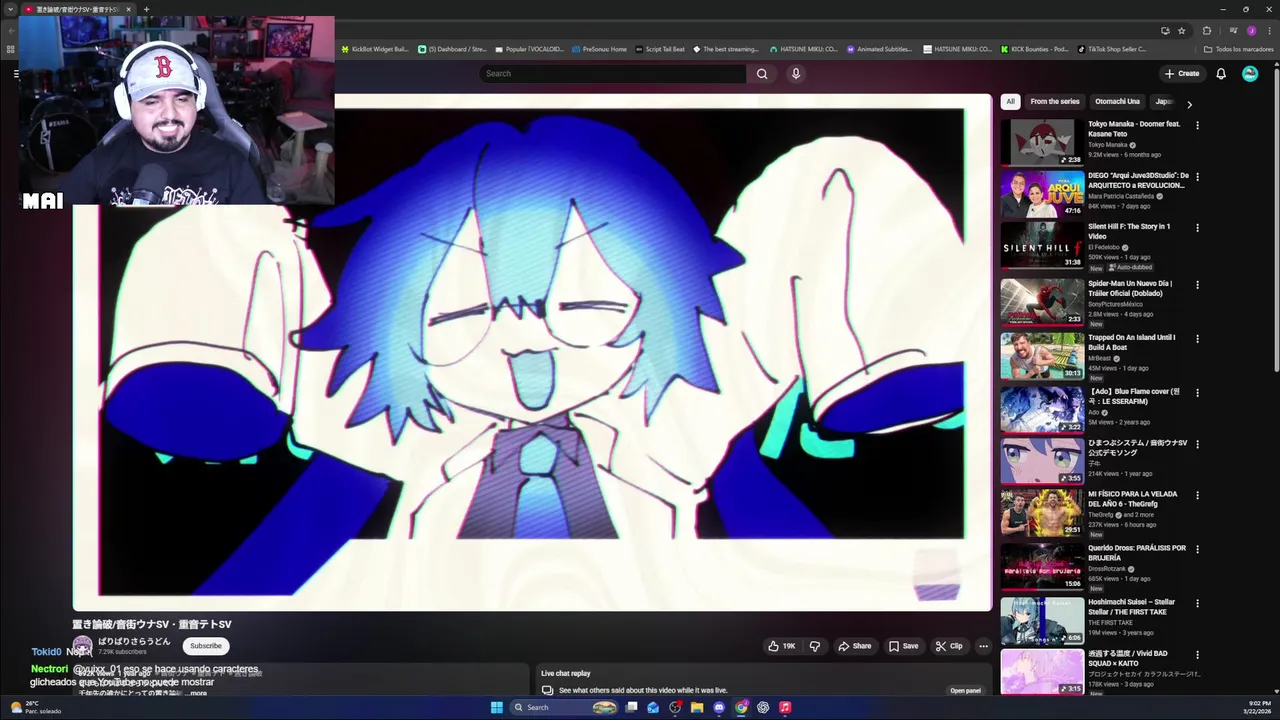
Task: Open the Animated Subtitles bookmark
Action: [879, 49]
